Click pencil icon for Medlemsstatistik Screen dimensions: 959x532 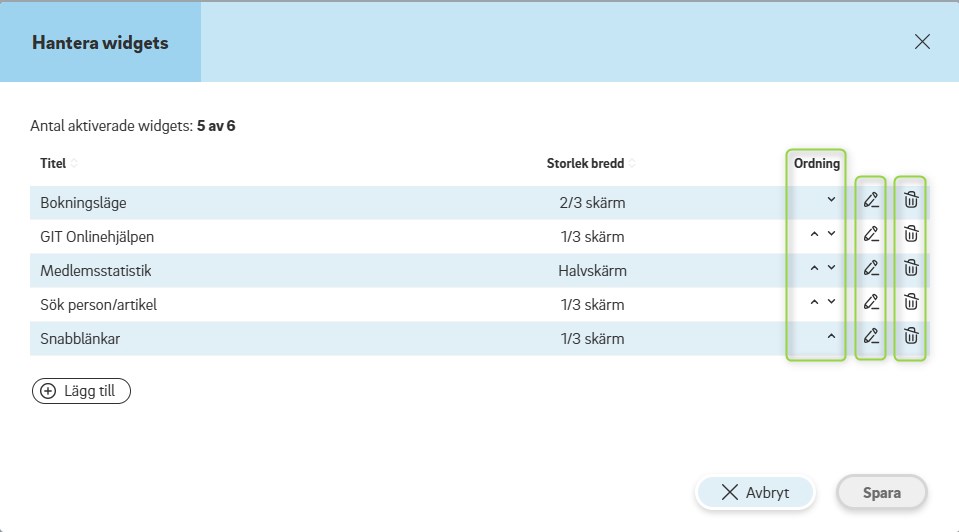[871, 268]
